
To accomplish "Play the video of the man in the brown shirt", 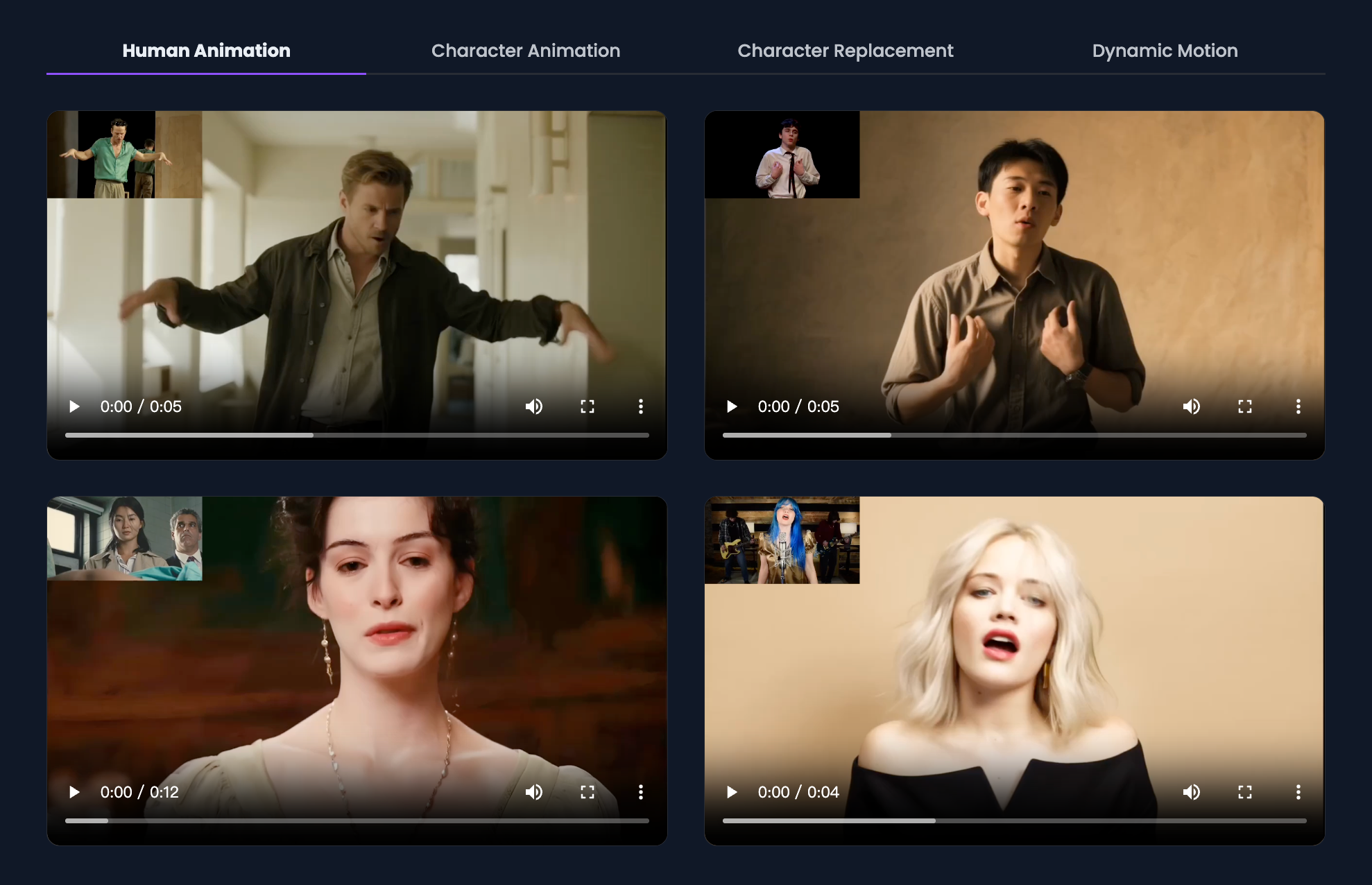I will point(732,406).
